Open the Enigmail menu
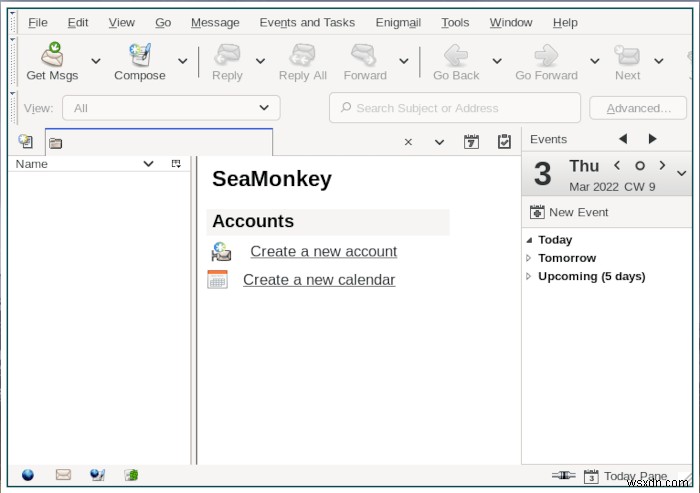 point(398,22)
